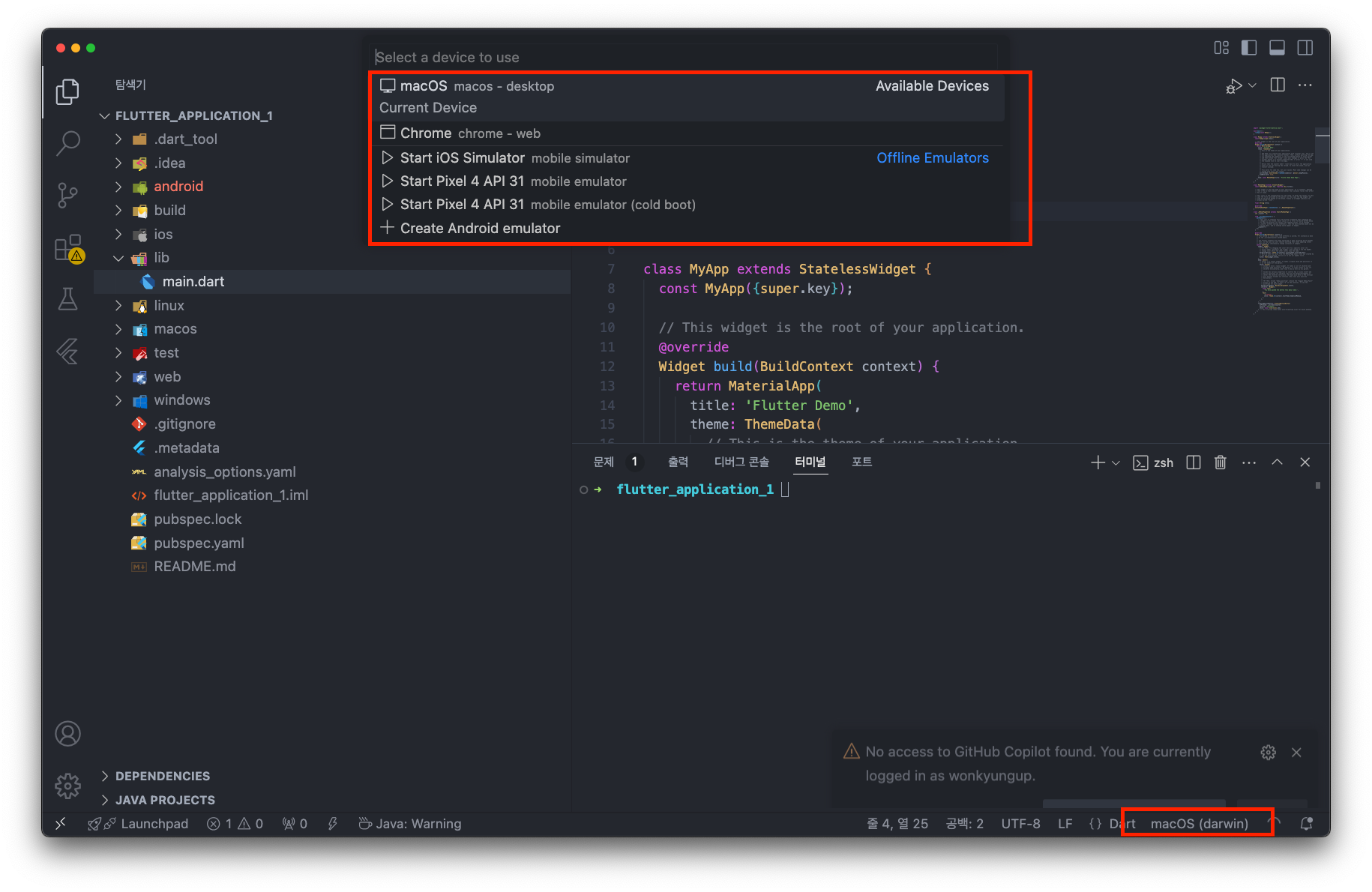Open the .gitignore file
1372x892 pixels.
click(184, 424)
